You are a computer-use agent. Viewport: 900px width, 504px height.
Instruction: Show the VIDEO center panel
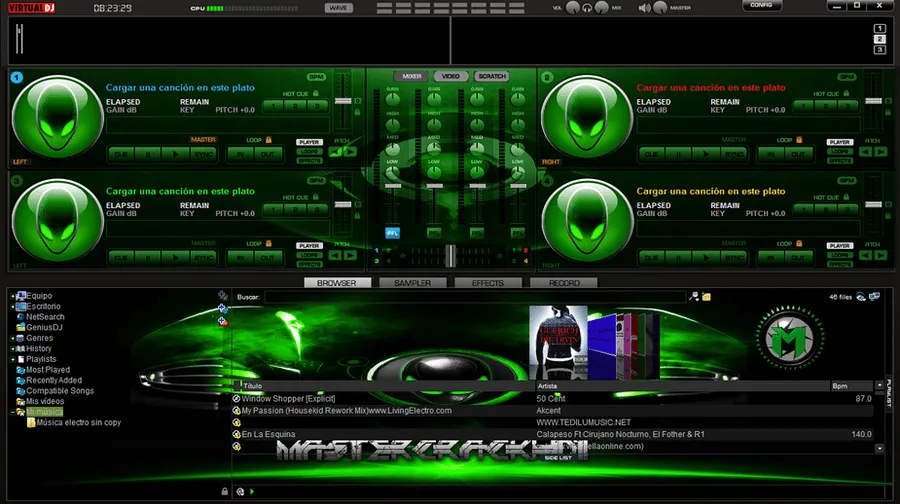451,76
